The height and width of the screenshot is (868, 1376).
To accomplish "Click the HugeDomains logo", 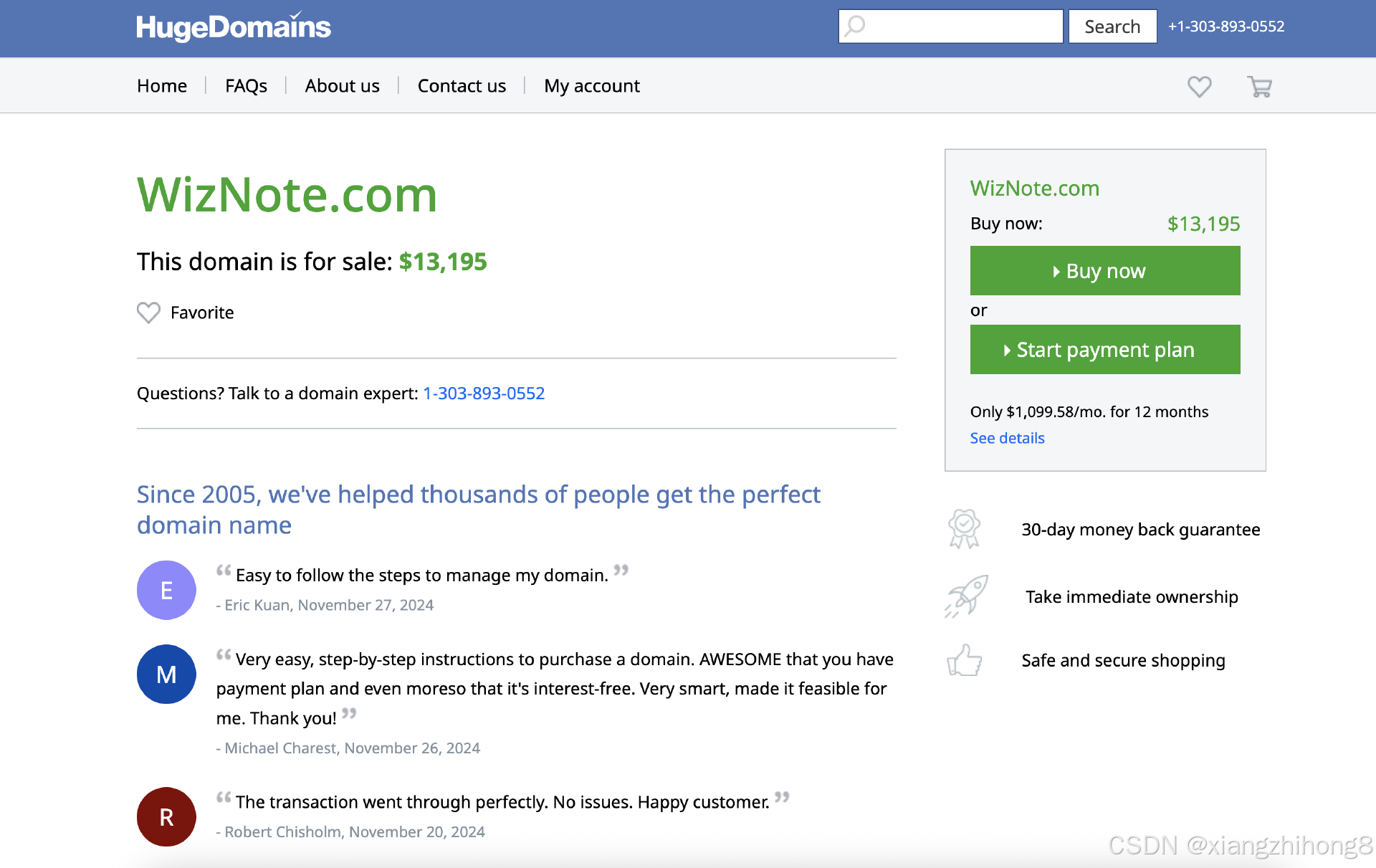I will point(234,27).
